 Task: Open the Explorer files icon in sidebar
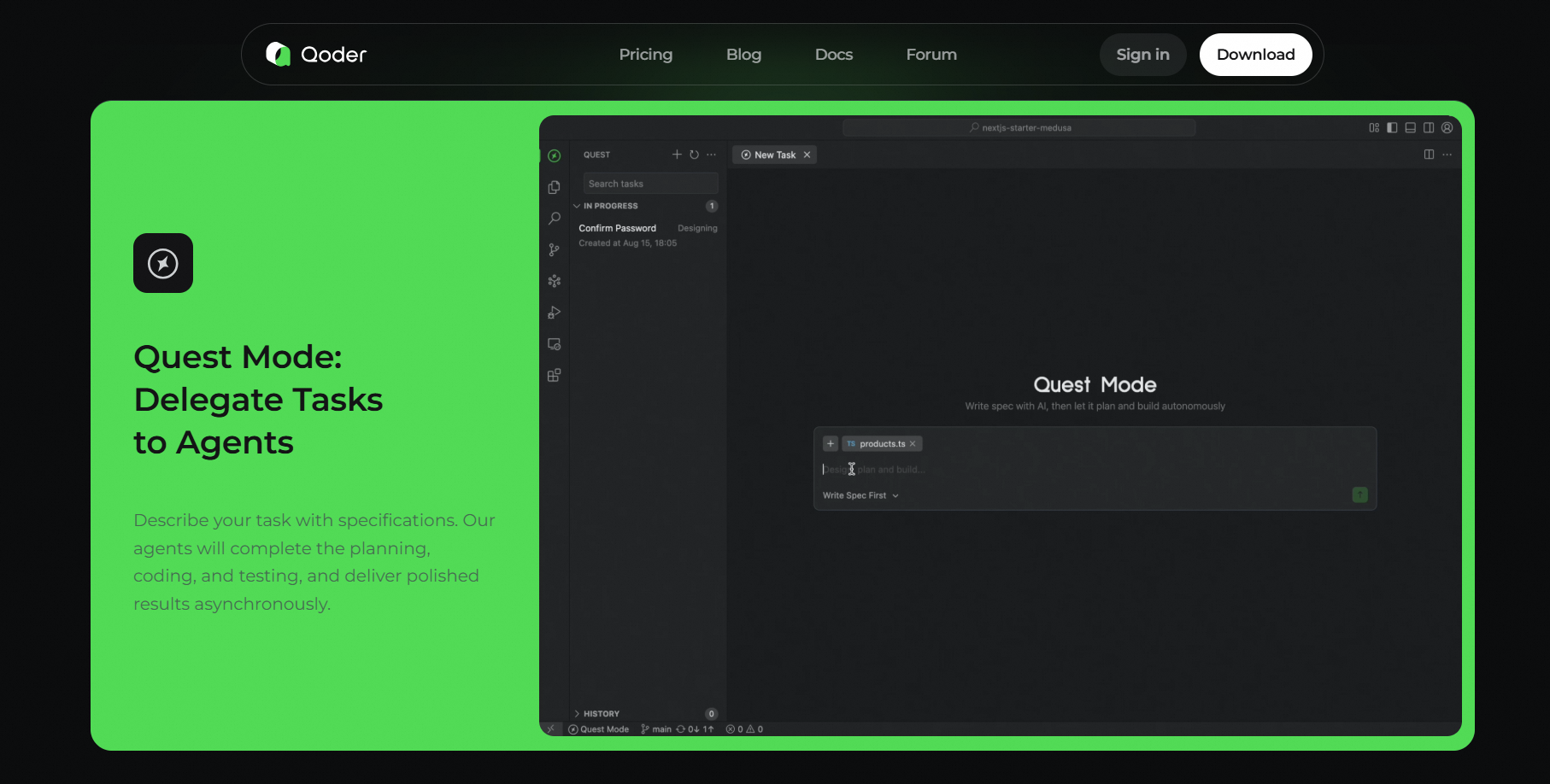(555, 187)
